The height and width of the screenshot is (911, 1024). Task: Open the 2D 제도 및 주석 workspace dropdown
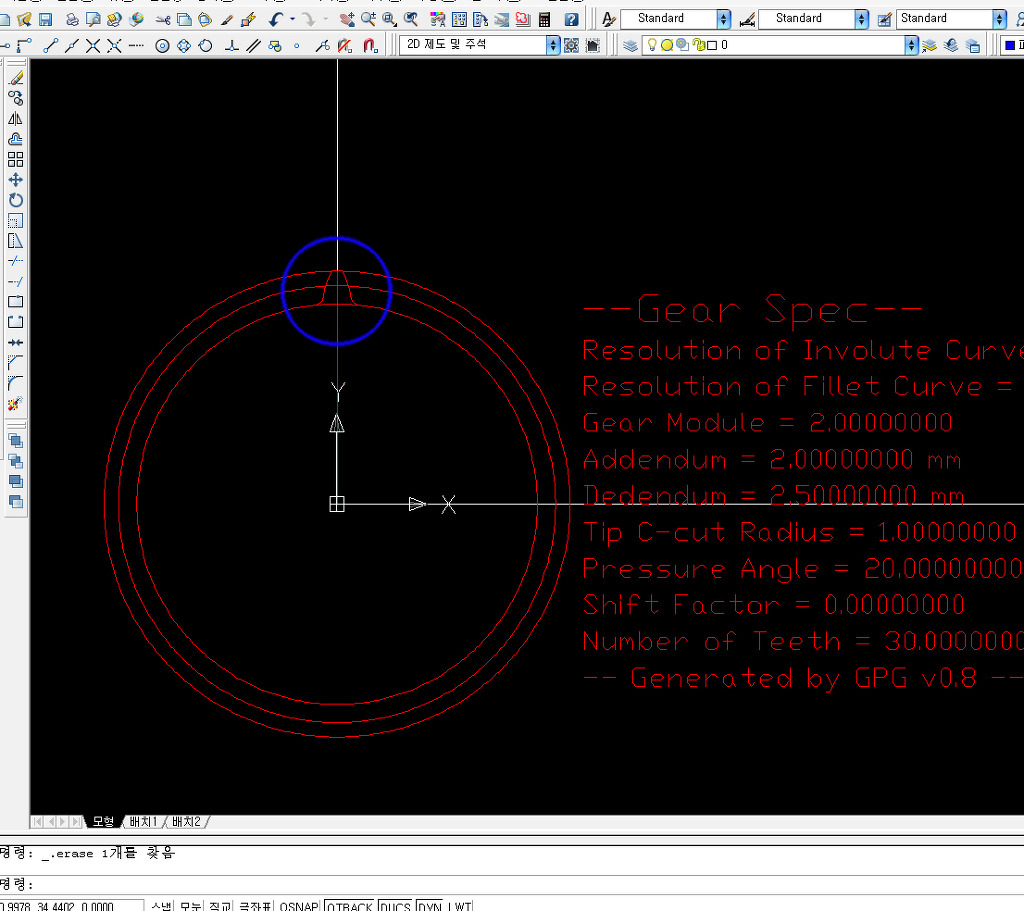(x=553, y=45)
